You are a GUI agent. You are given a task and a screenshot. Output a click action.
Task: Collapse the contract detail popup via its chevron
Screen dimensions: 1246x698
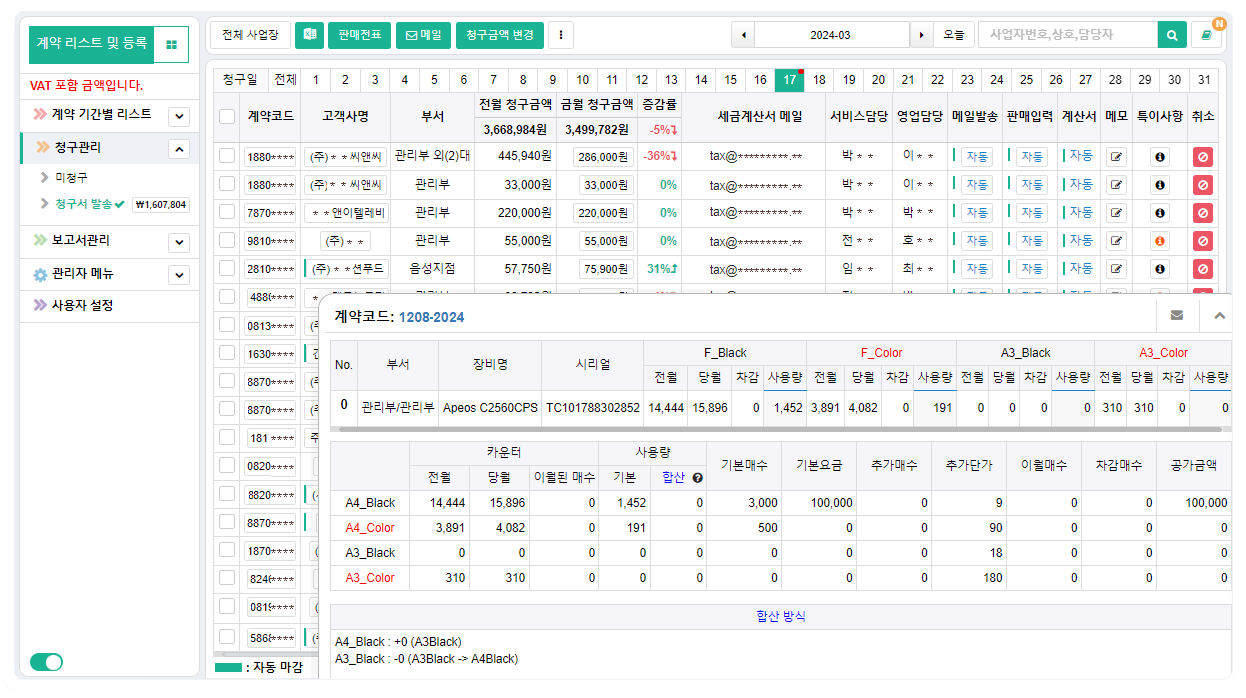1218,314
